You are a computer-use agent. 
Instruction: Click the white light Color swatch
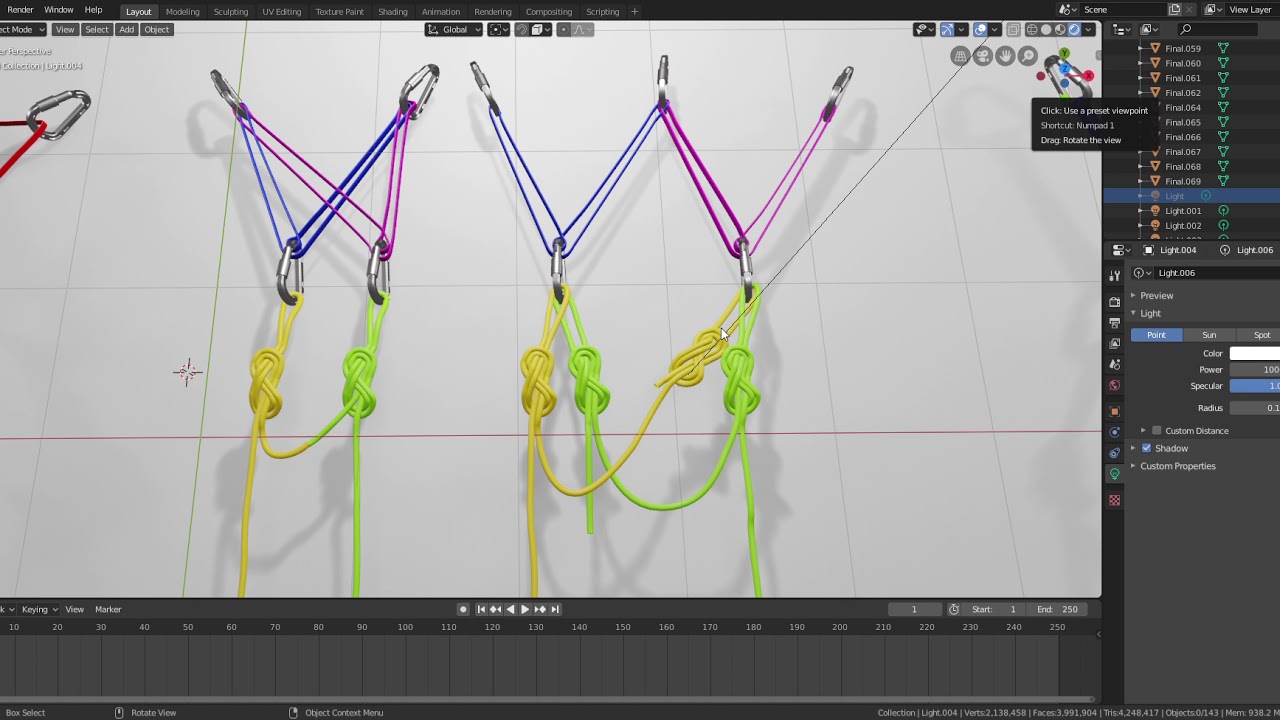tap(1255, 353)
